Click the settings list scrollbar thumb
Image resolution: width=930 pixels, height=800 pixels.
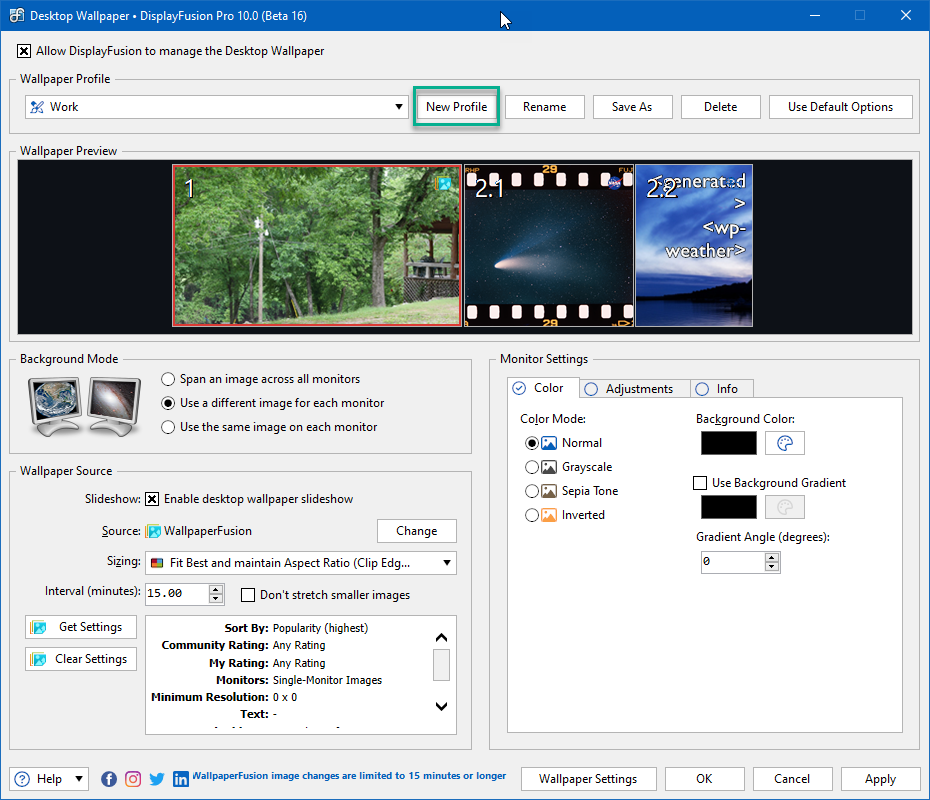(441, 665)
